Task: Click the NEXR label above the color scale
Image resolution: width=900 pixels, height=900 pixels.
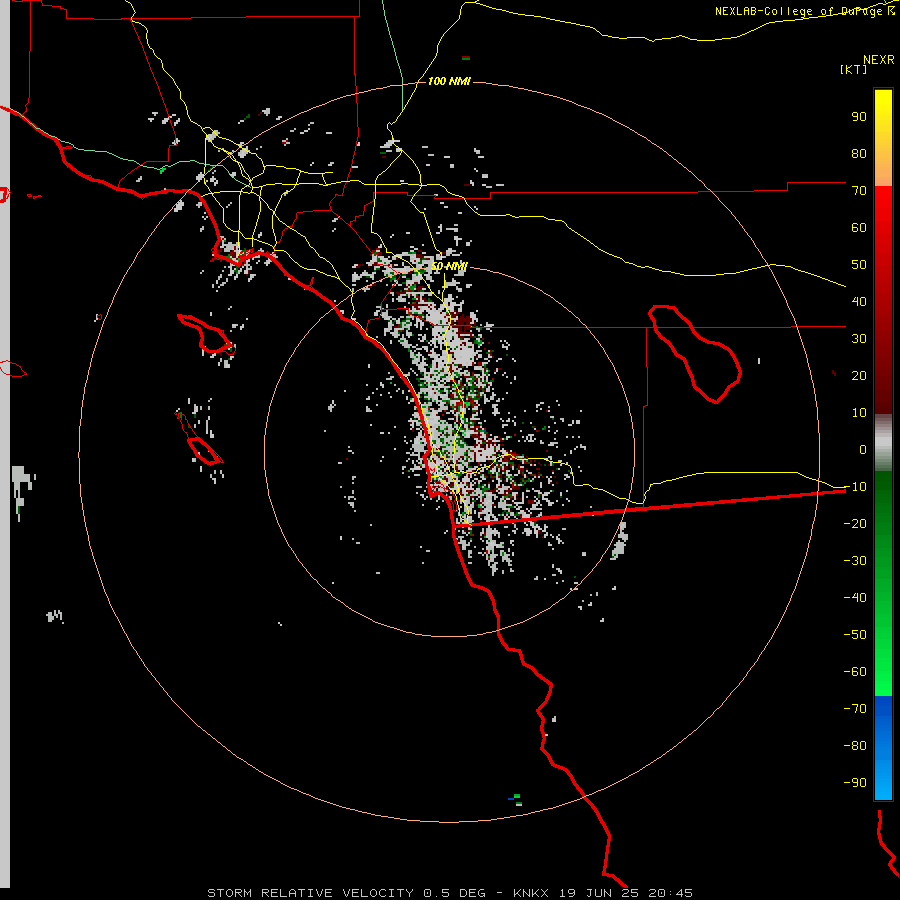Action: pos(878,60)
